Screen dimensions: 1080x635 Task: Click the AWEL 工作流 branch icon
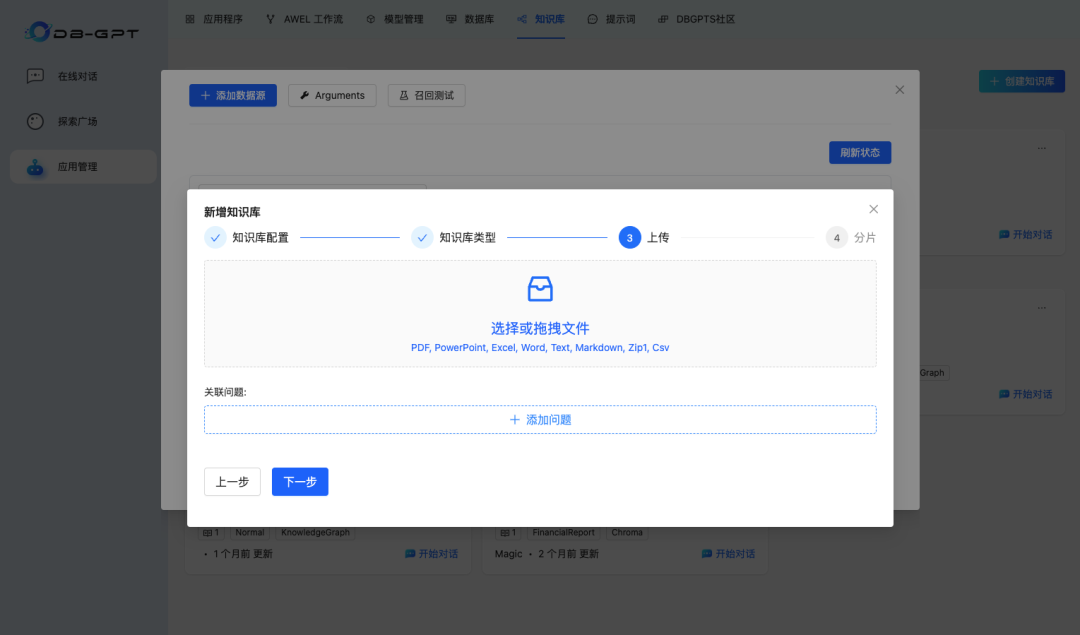click(x=271, y=18)
